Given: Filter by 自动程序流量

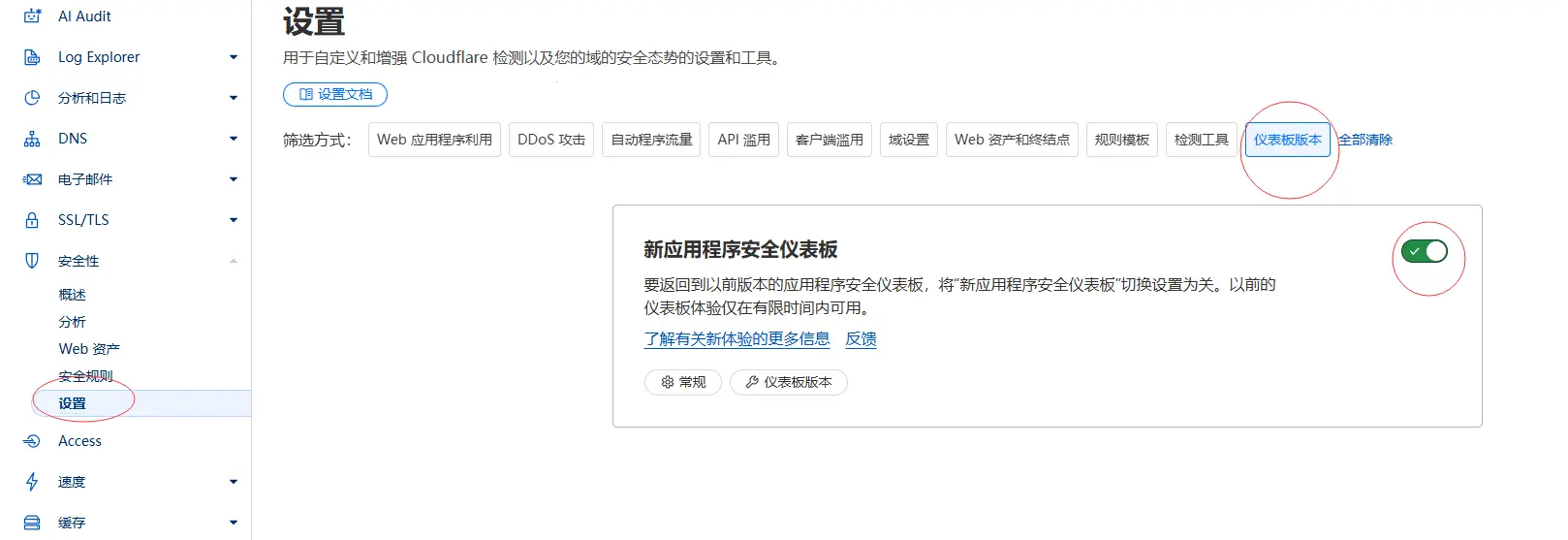Looking at the screenshot, I should [651, 140].
